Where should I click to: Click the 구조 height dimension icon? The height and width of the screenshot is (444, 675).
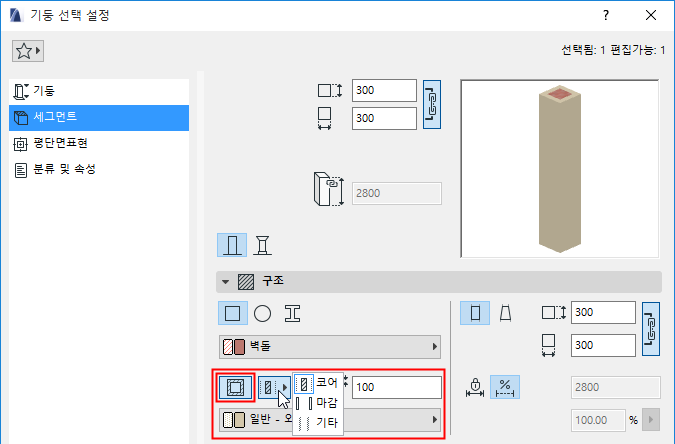[x=554, y=313]
